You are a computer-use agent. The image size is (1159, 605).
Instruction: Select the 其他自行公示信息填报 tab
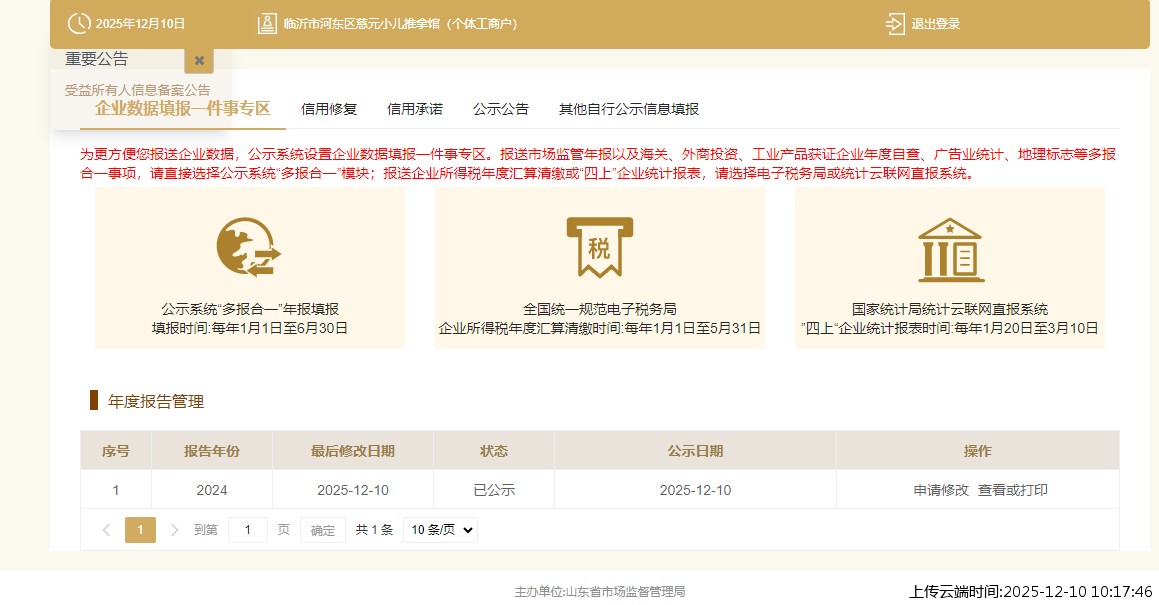(629, 109)
